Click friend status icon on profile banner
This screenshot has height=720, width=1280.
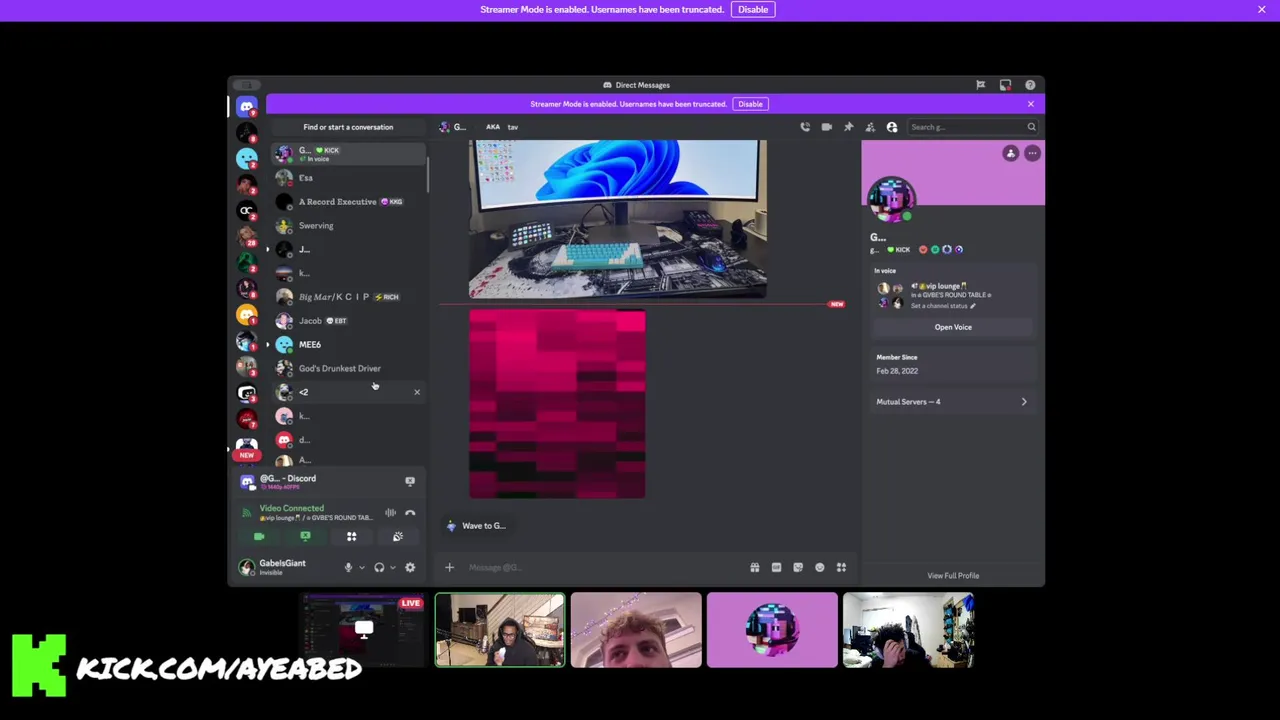(1011, 153)
